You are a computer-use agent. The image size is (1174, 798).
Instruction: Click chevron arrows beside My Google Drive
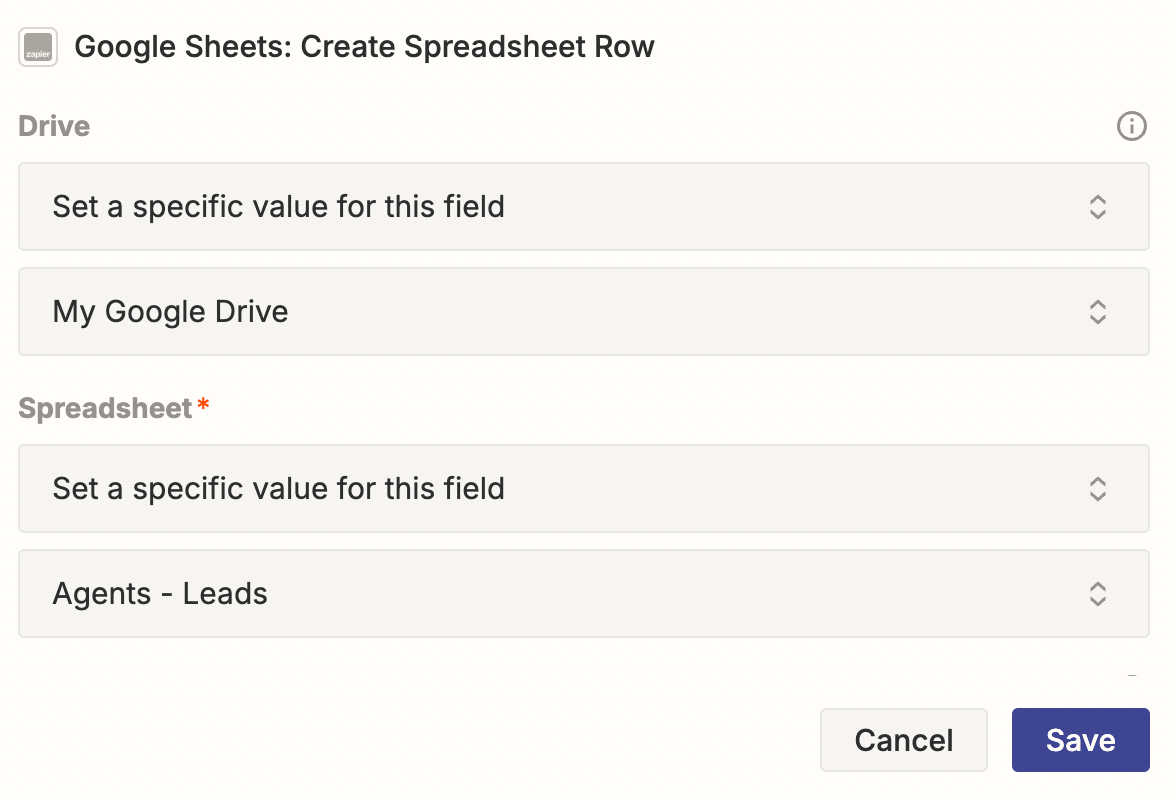point(1097,312)
